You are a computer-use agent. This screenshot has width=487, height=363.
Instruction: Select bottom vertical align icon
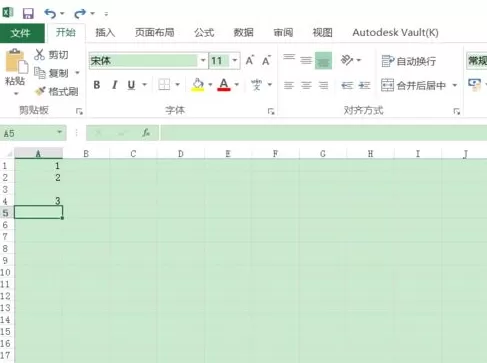click(323, 60)
